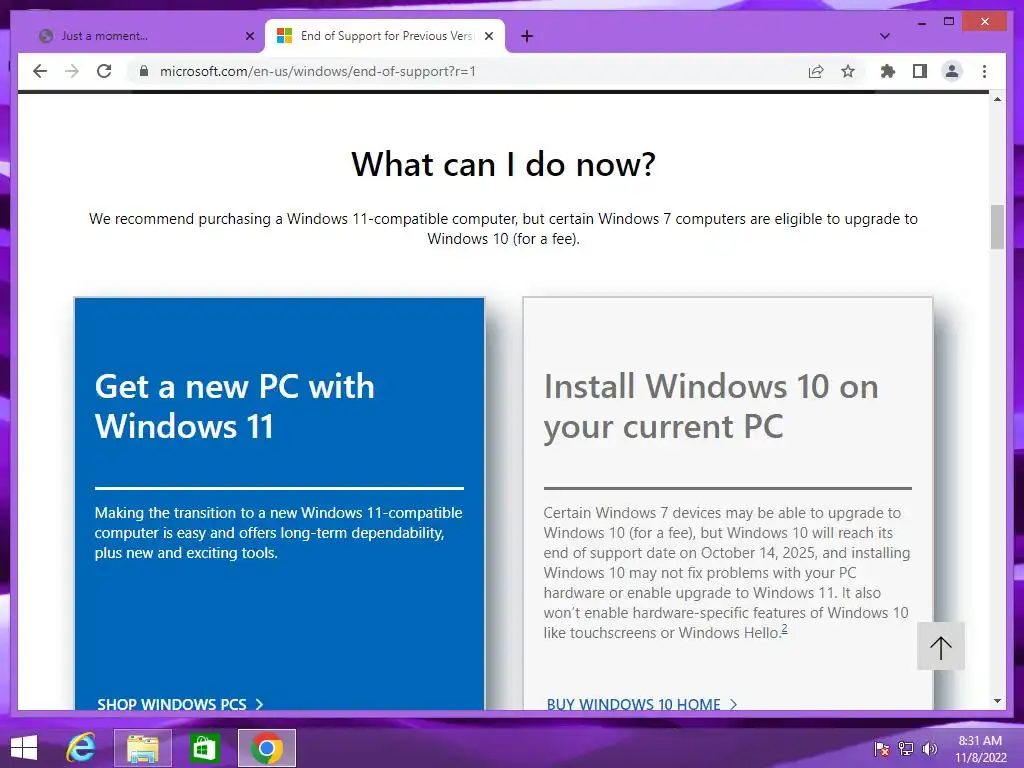Click 'Get a new PC with Windows 11' heading
The height and width of the screenshot is (768, 1024).
tap(235, 406)
